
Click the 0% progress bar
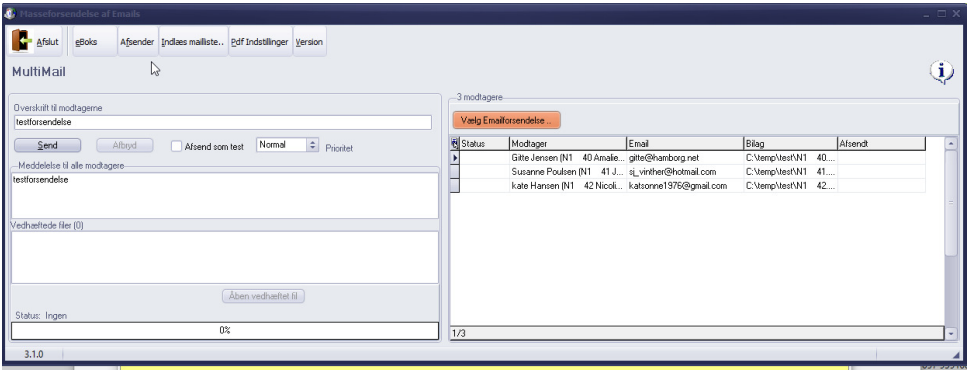coord(225,330)
